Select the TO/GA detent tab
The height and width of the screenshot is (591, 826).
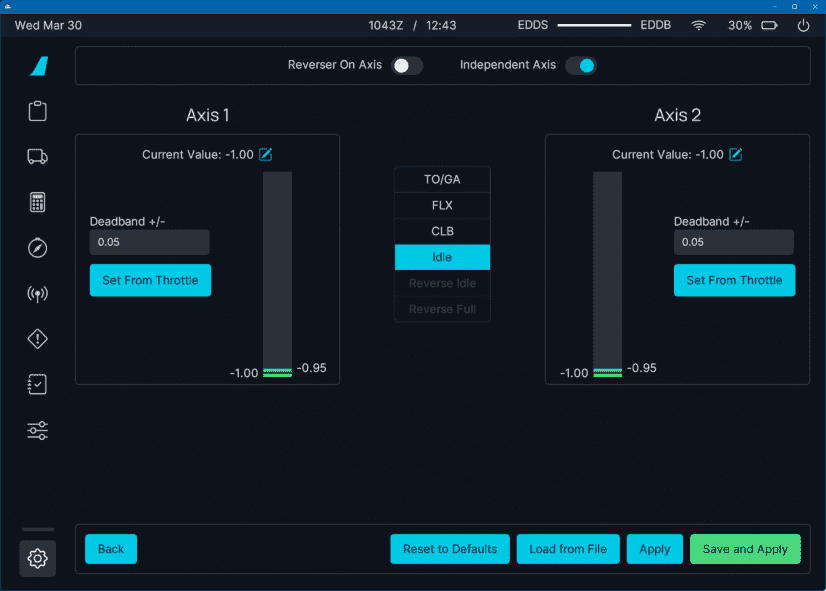click(442, 180)
